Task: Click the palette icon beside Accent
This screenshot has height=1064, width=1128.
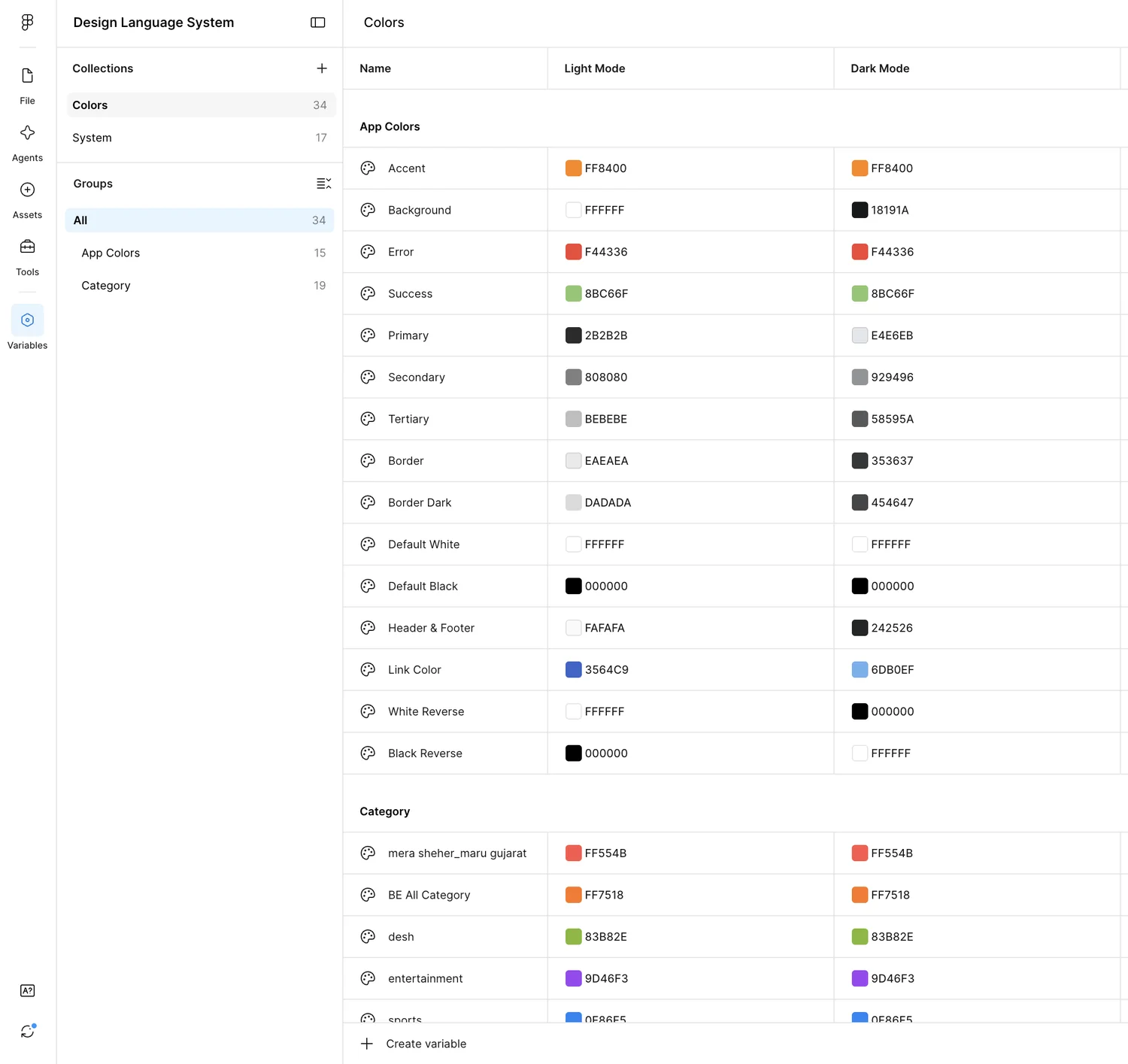Action: (x=368, y=168)
